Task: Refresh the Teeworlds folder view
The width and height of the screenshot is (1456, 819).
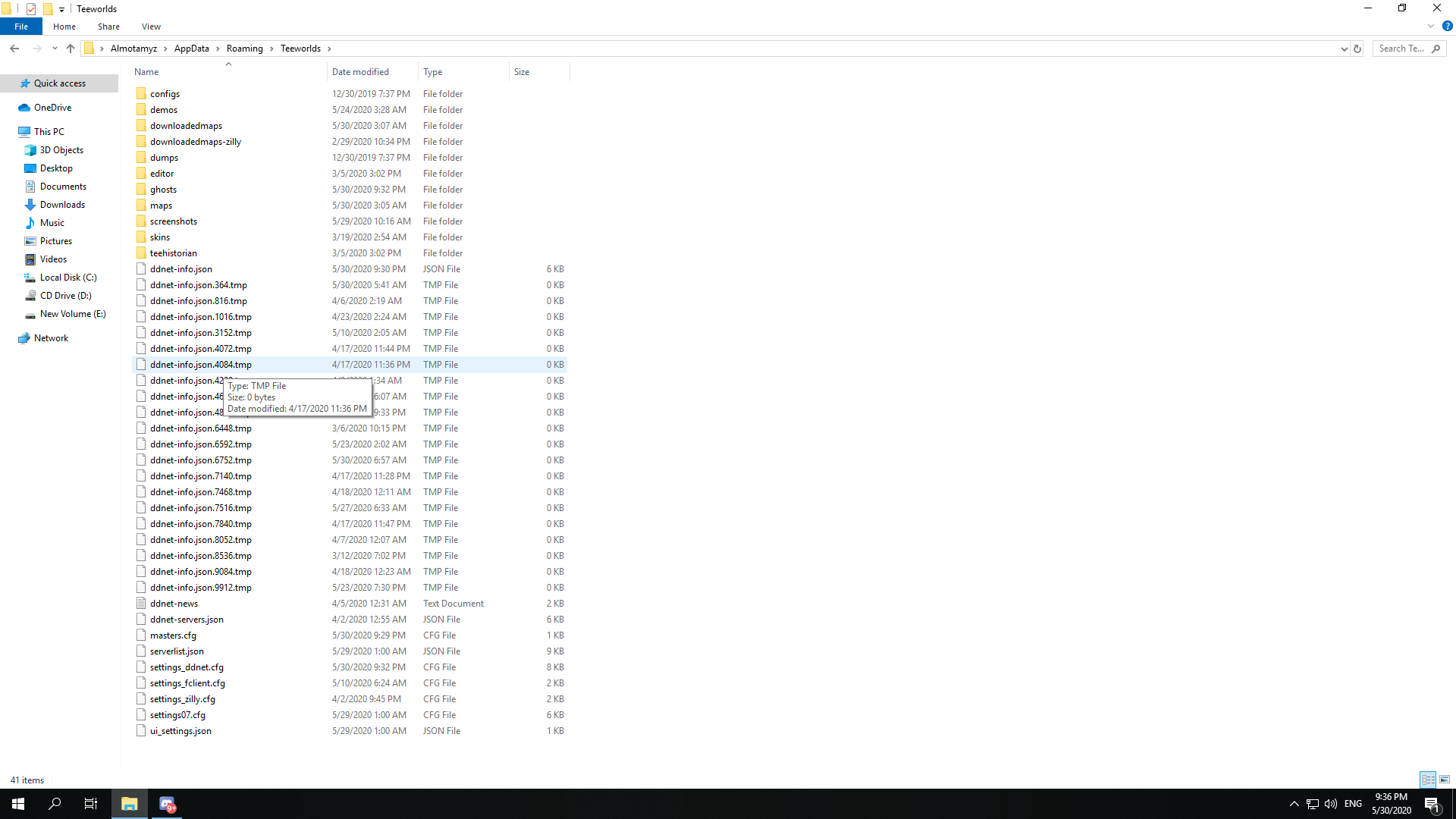Action: [1357, 49]
